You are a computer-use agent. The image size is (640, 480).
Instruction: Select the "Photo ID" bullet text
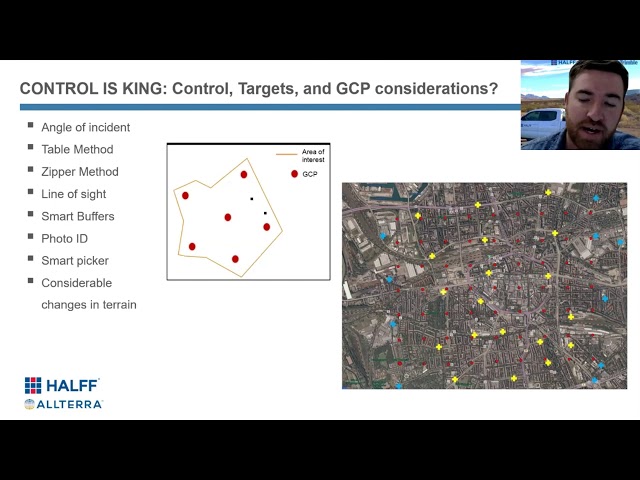pos(64,238)
